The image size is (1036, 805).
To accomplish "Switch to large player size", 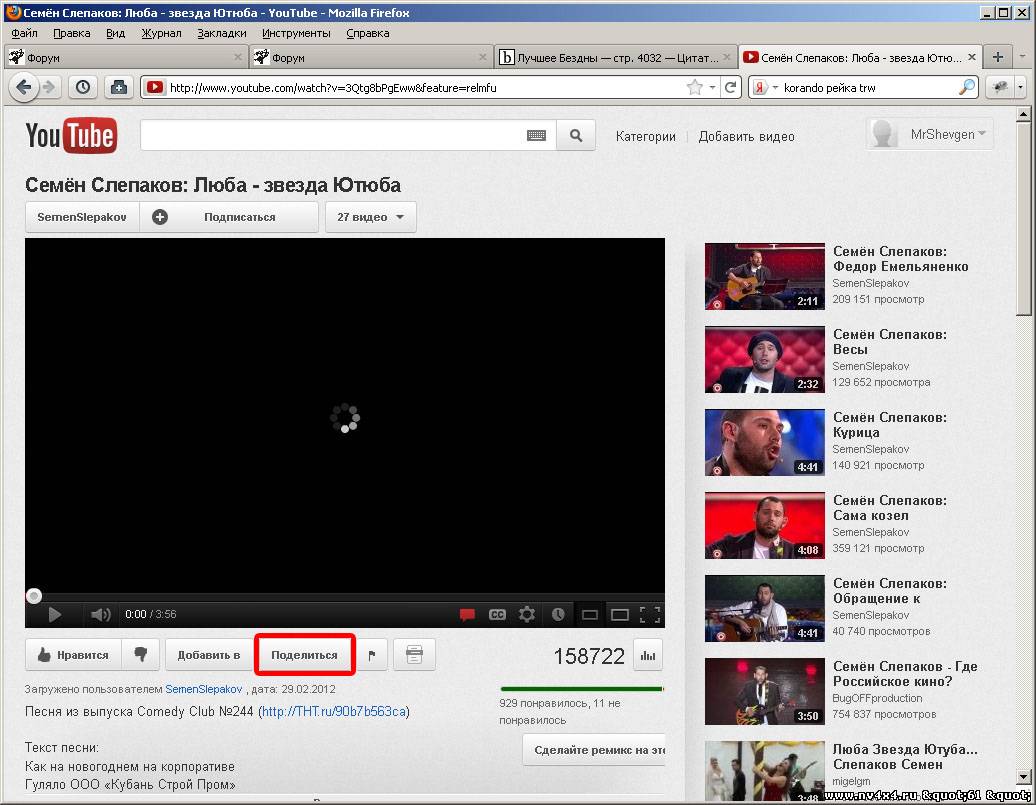I will [x=620, y=615].
